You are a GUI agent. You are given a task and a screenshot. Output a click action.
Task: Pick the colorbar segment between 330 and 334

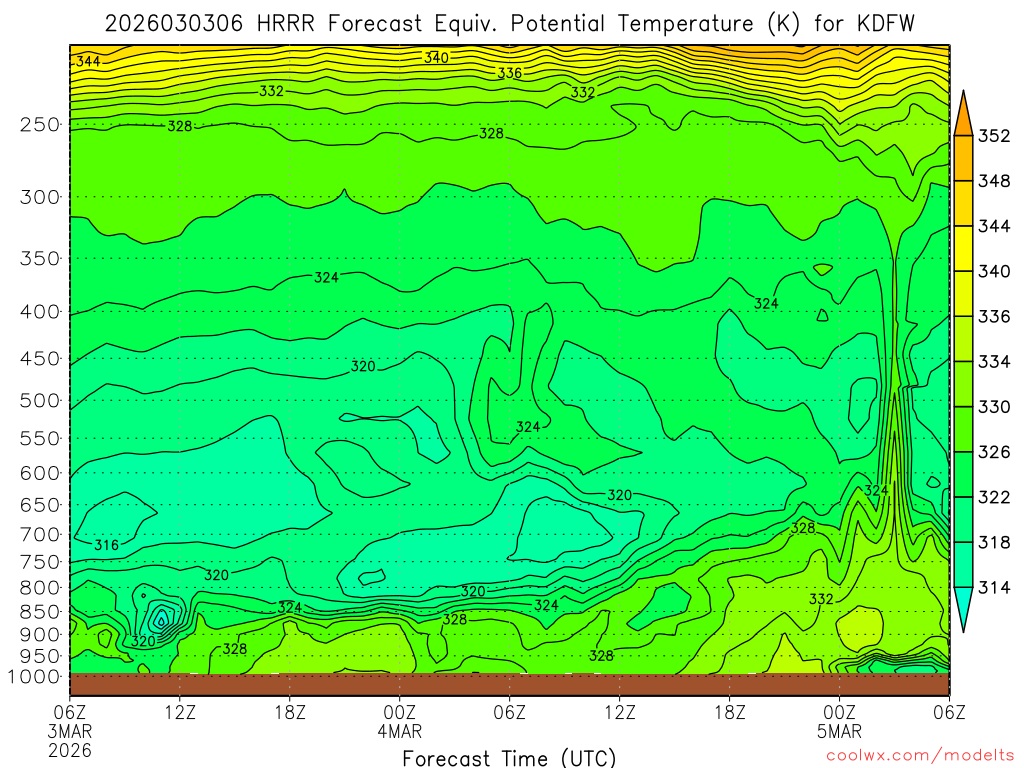[x=963, y=385]
